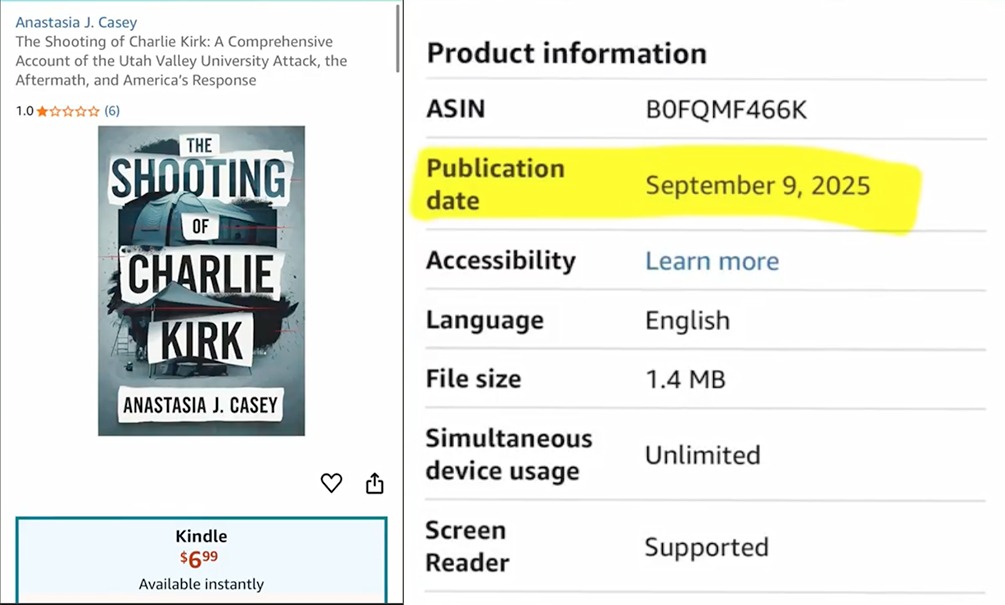Open the Anastasia J. Casey author link
Image resolution: width=1005 pixels, height=605 pixels.
click(x=76, y=22)
